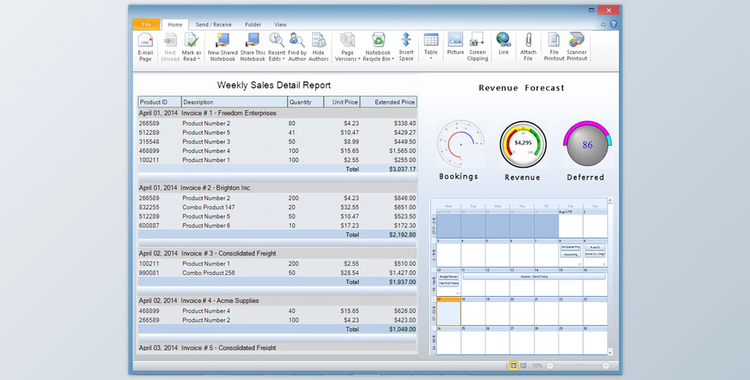Open the Send / Receive tab
The image size is (750, 380).
pos(213,24)
